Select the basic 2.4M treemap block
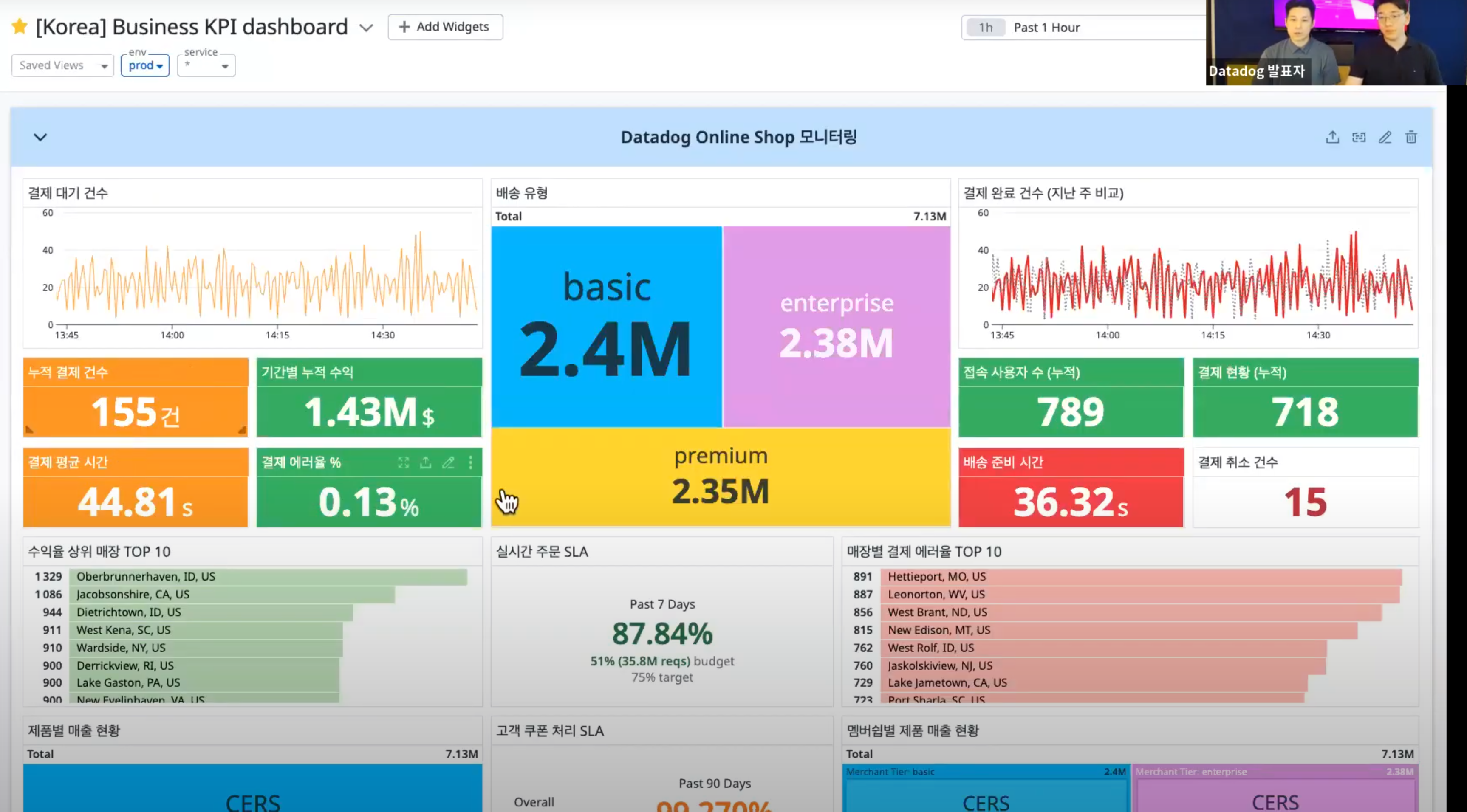 click(x=607, y=326)
